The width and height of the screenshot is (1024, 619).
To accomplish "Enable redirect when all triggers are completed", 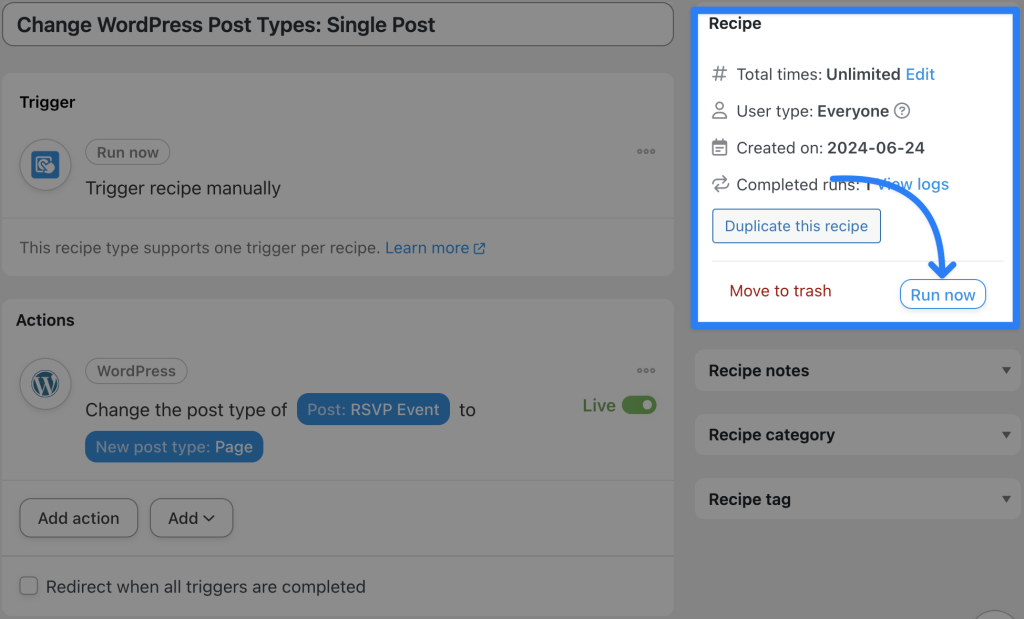I will point(29,587).
